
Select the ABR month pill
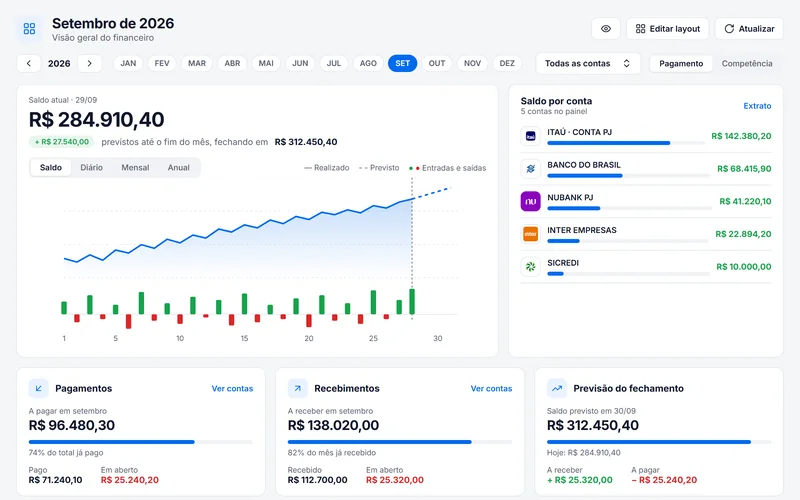(232, 63)
